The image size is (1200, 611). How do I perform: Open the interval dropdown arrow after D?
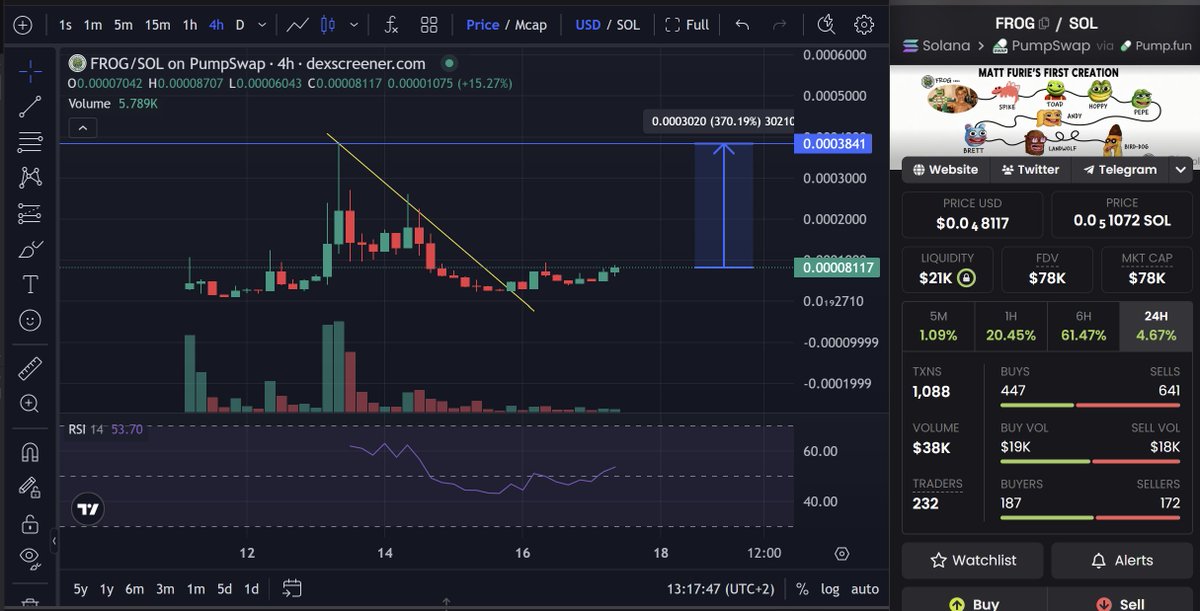[262, 25]
